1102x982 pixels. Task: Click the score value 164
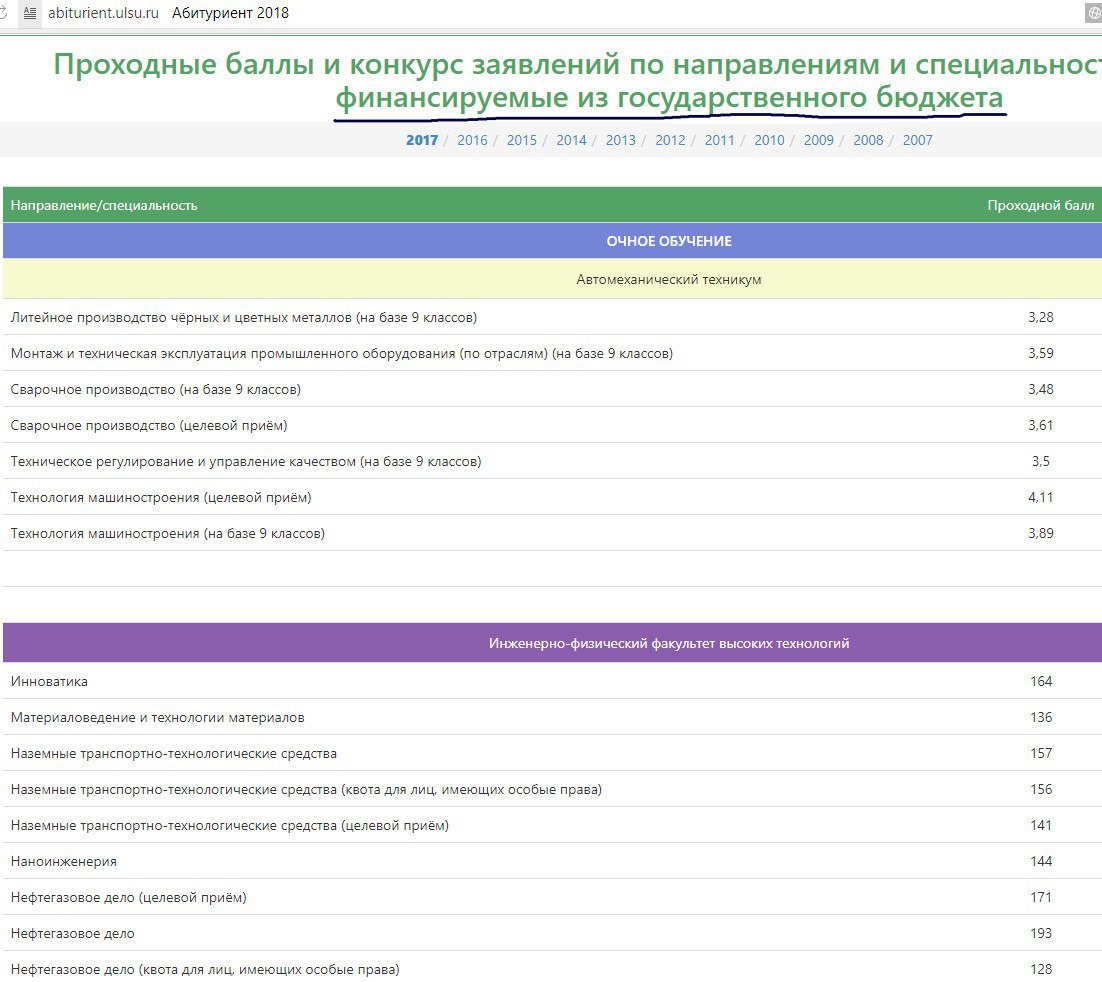click(x=1041, y=680)
